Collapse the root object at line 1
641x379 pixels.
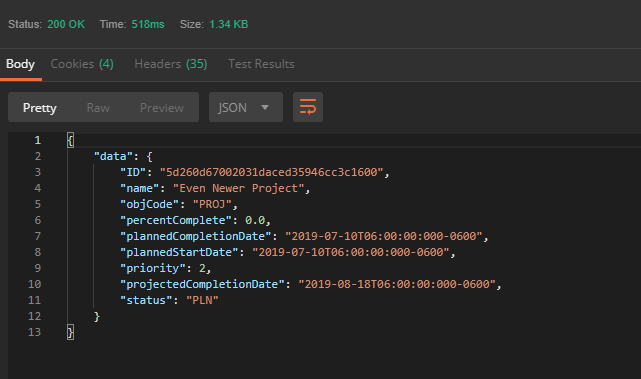pyautogui.click(x=70, y=140)
